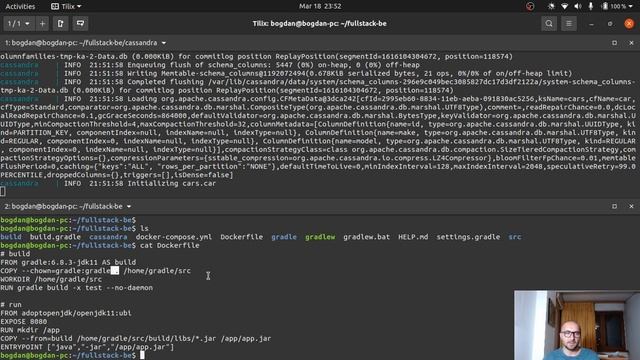Open the system menu arrow in top bar

tap(631, 6)
